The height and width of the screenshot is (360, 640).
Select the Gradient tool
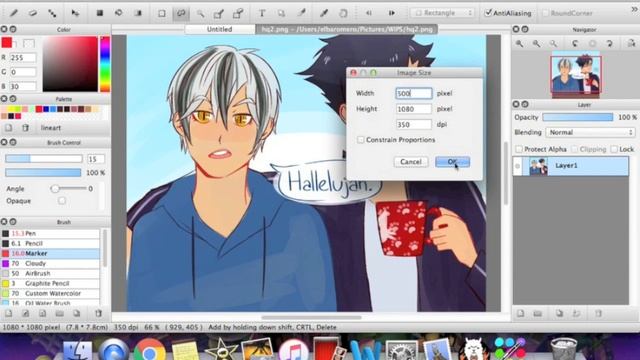point(138,13)
